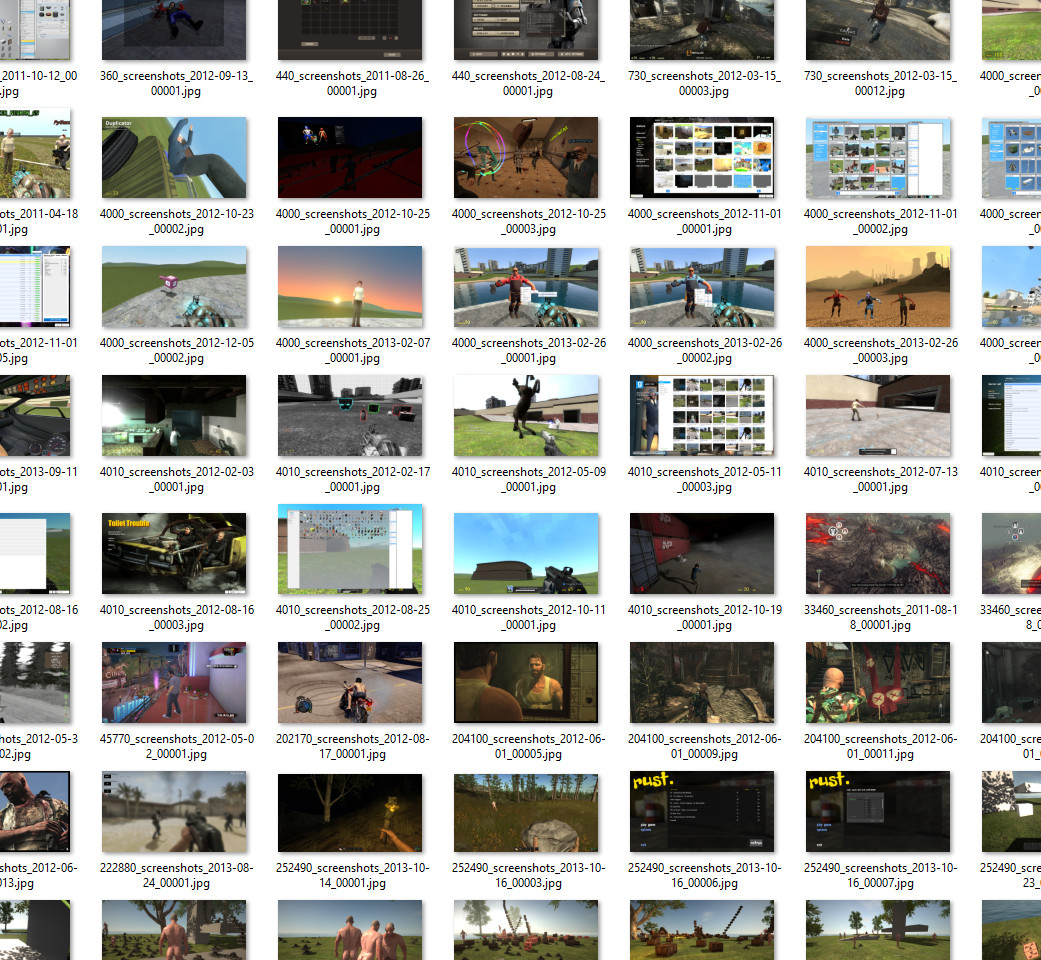Click file name 4000_screenshots_2013-02-07_00001.jpg
1041x960 pixels.
pos(353,351)
